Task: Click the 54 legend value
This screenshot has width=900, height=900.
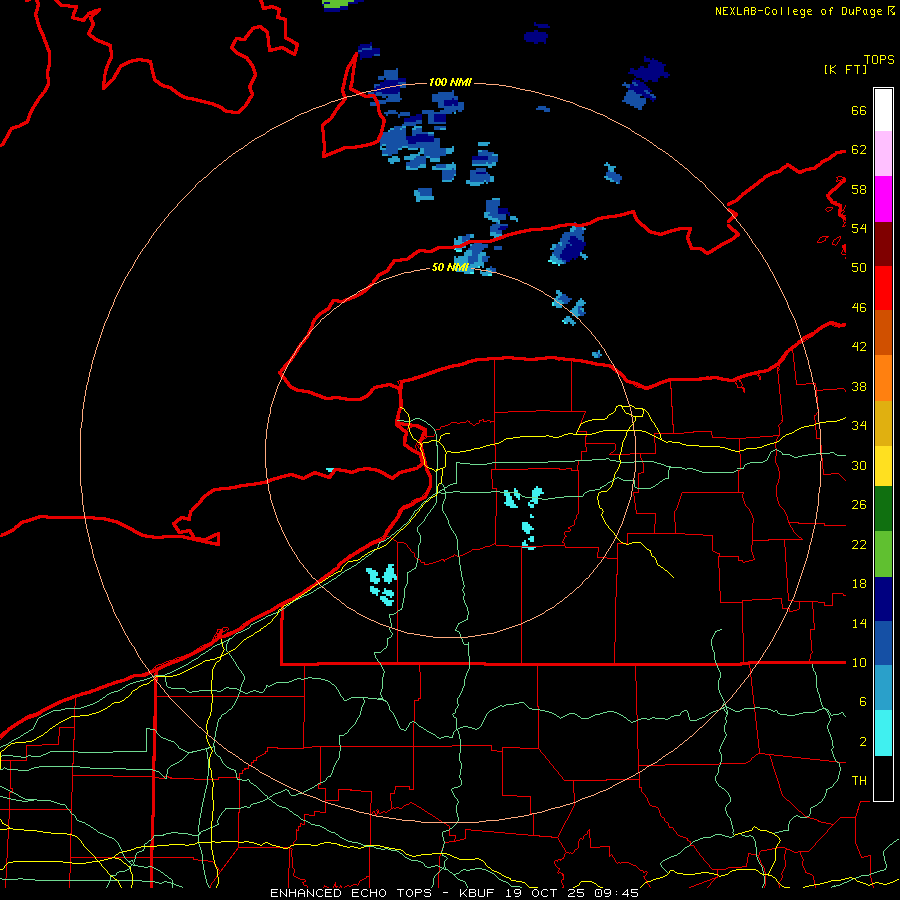Action: pyautogui.click(x=859, y=228)
